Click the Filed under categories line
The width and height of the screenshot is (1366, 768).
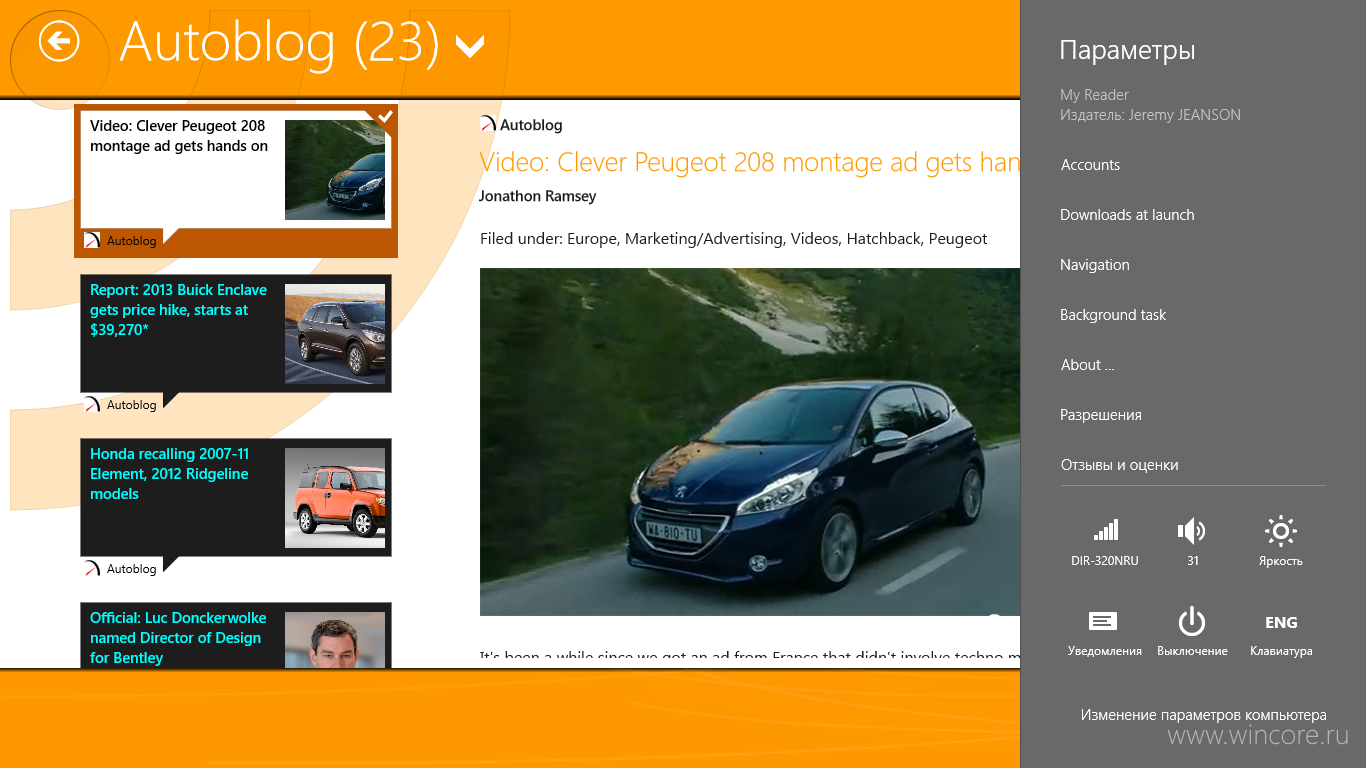click(x=733, y=239)
